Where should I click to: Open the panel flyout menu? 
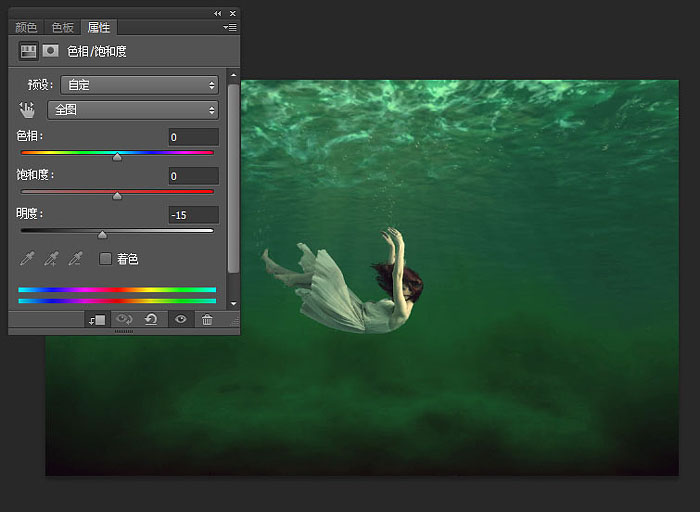tap(230, 28)
